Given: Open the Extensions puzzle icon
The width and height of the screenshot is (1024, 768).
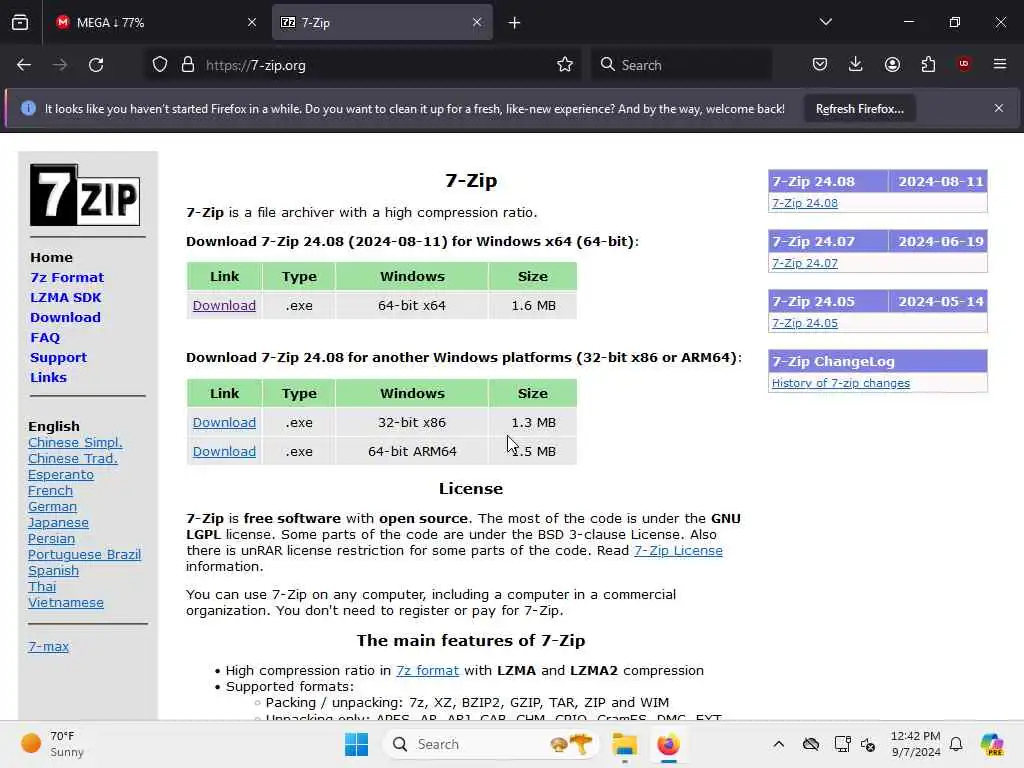Looking at the screenshot, I should 928,64.
